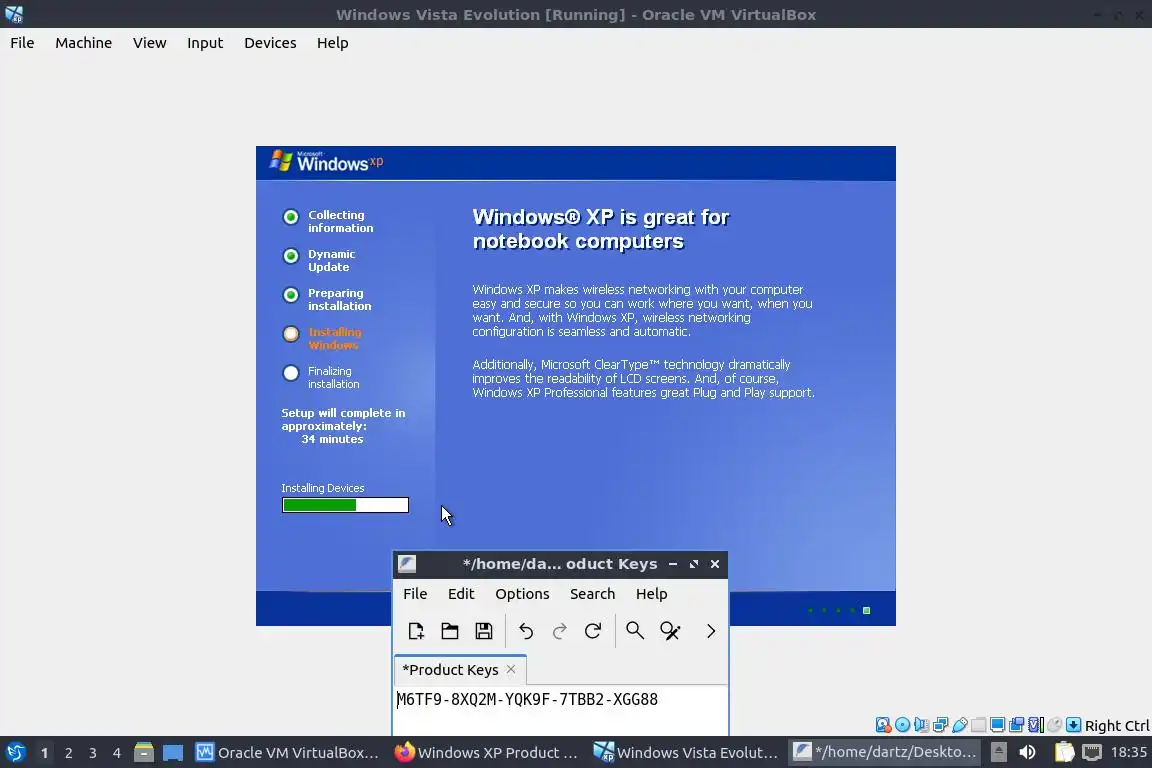Save the Product Keys file via floppy icon
Image resolution: width=1152 pixels, height=768 pixels.
[483, 631]
